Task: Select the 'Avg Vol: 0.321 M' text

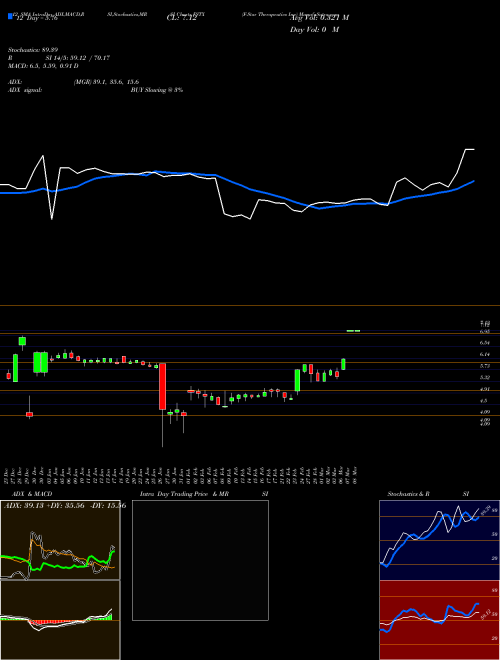Action: click(x=320, y=18)
